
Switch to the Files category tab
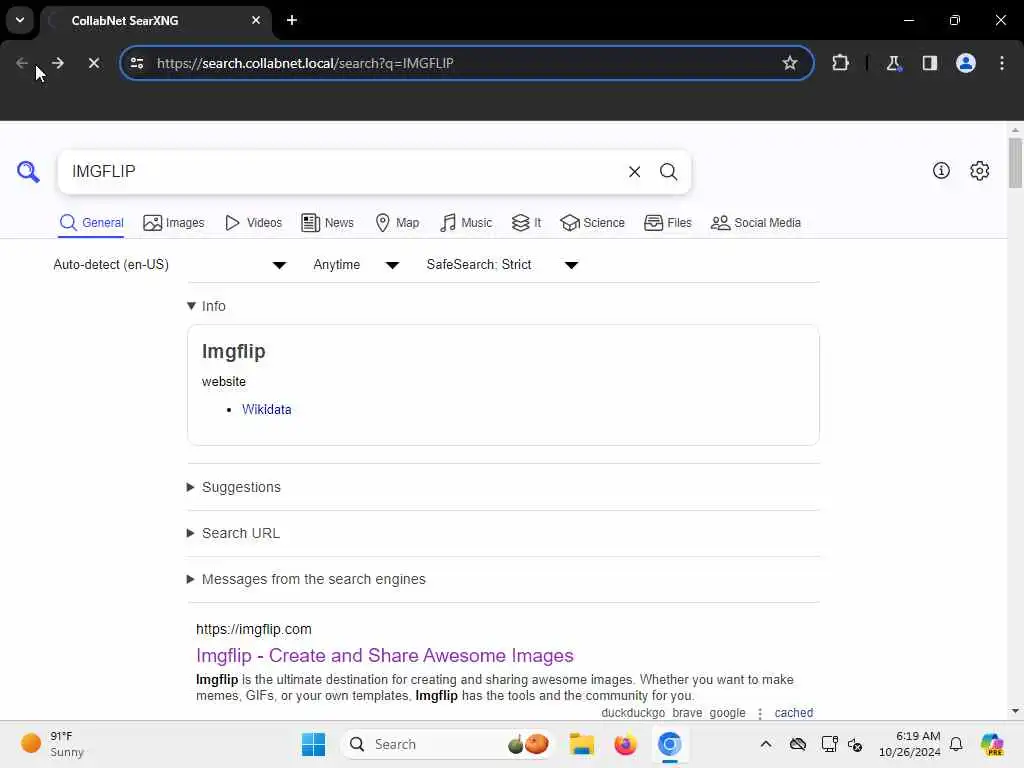[x=667, y=223]
